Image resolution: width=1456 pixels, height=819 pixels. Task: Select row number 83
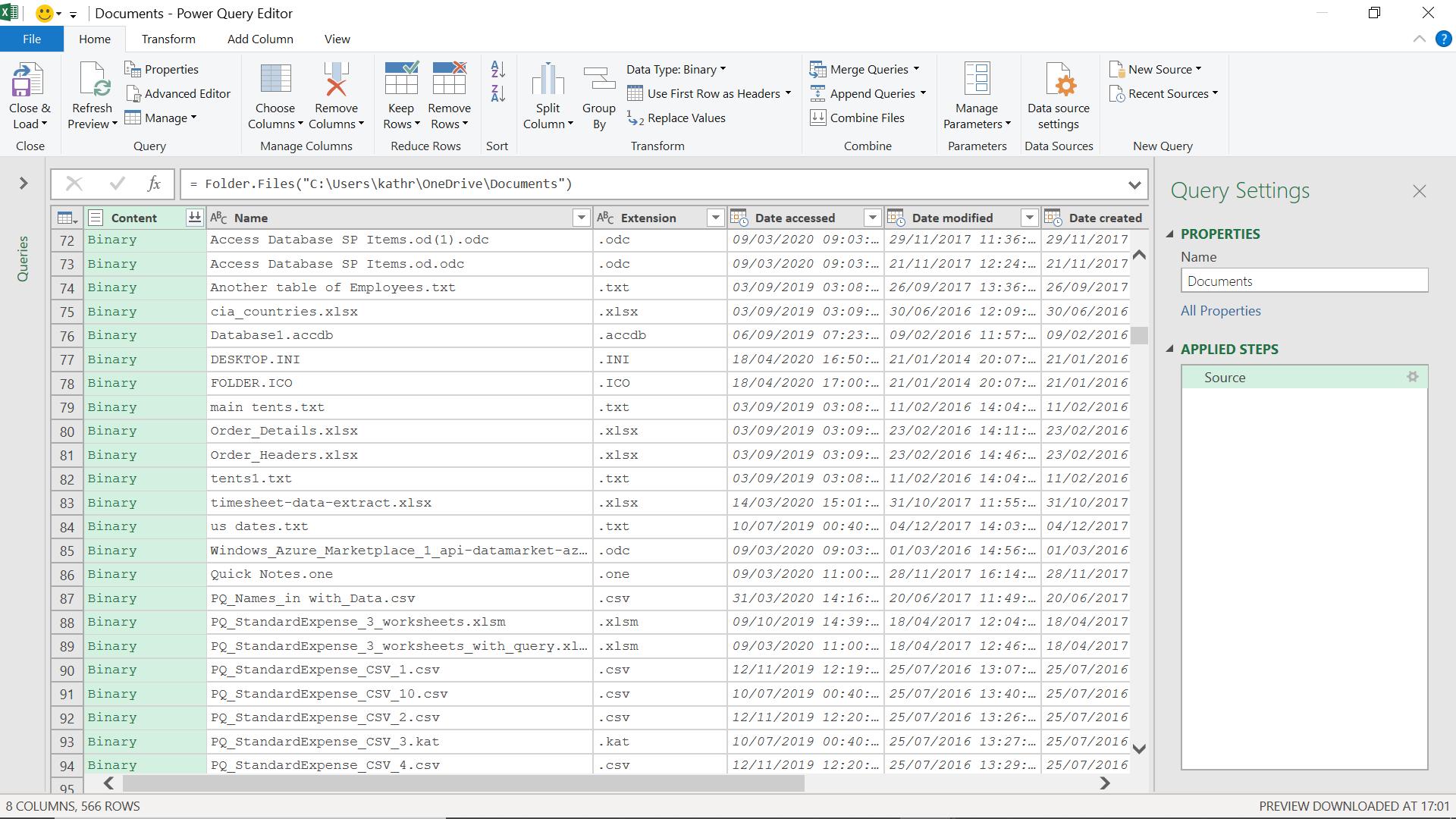[67, 503]
